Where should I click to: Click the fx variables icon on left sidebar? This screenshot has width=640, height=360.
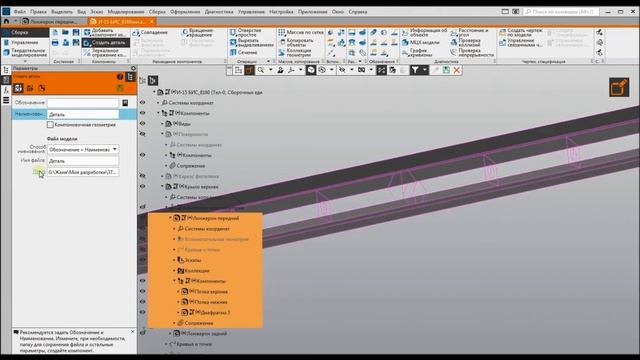6,90
